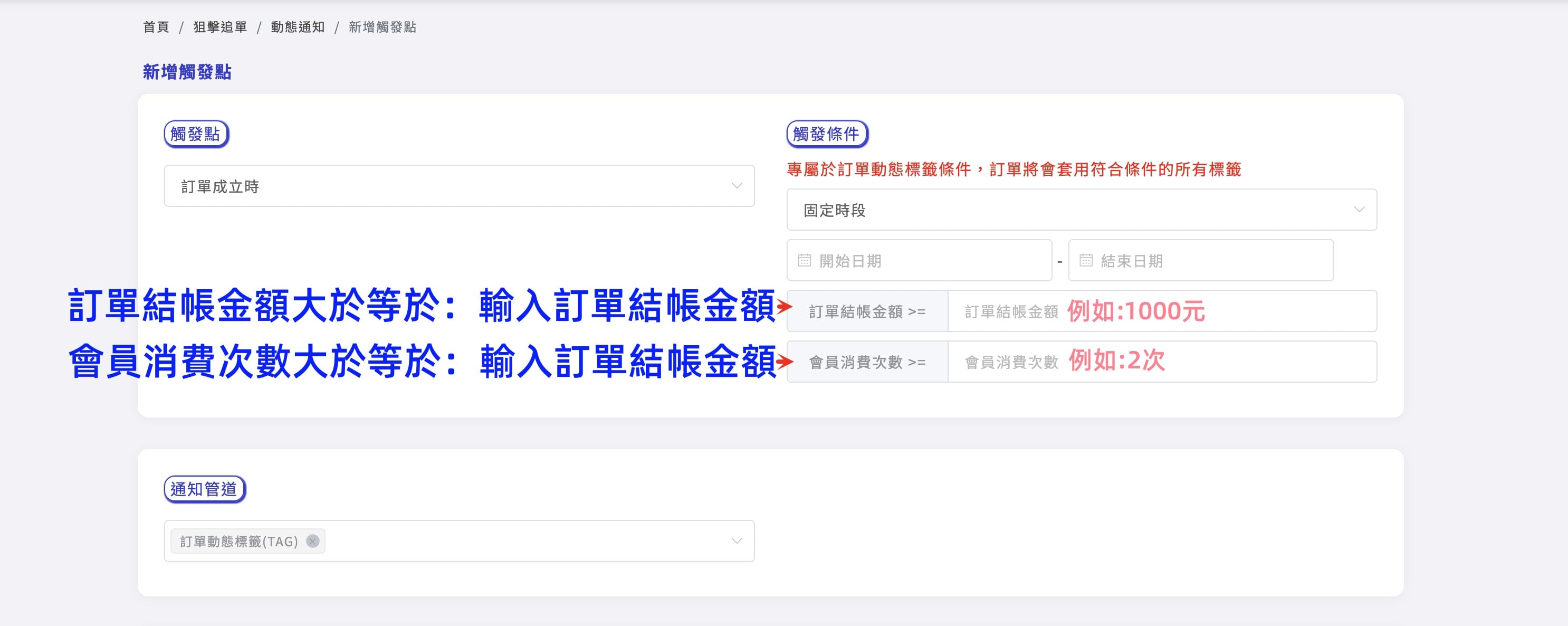1568x626 pixels.
Task: Click the 觸發條件 section label
Action: (x=827, y=134)
